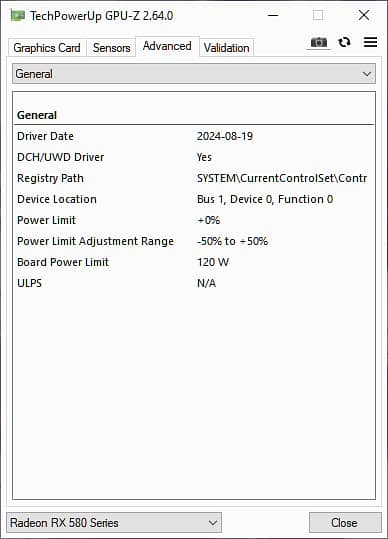Click the bold General section header
The height and width of the screenshot is (539, 388).
pos(37,115)
